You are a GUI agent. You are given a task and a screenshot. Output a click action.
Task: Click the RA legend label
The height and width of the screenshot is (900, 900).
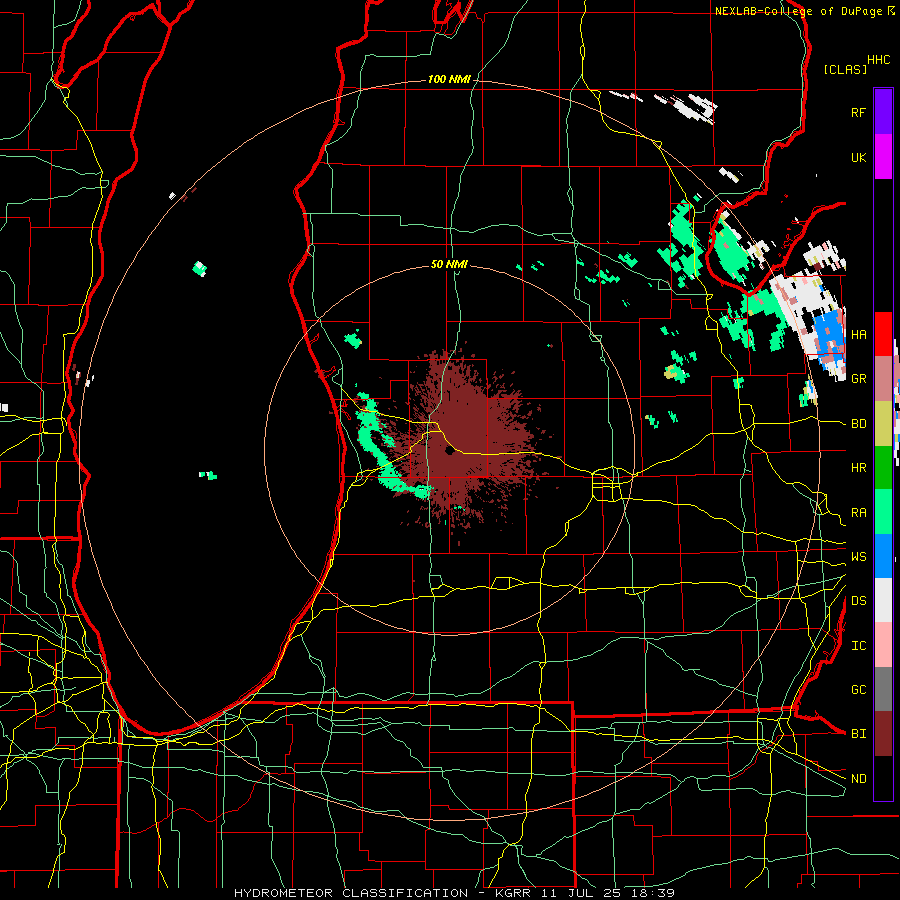pyautogui.click(x=858, y=513)
